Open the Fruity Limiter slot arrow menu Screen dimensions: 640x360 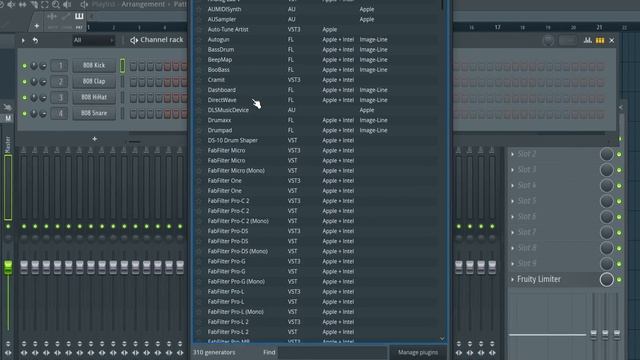coord(513,280)
